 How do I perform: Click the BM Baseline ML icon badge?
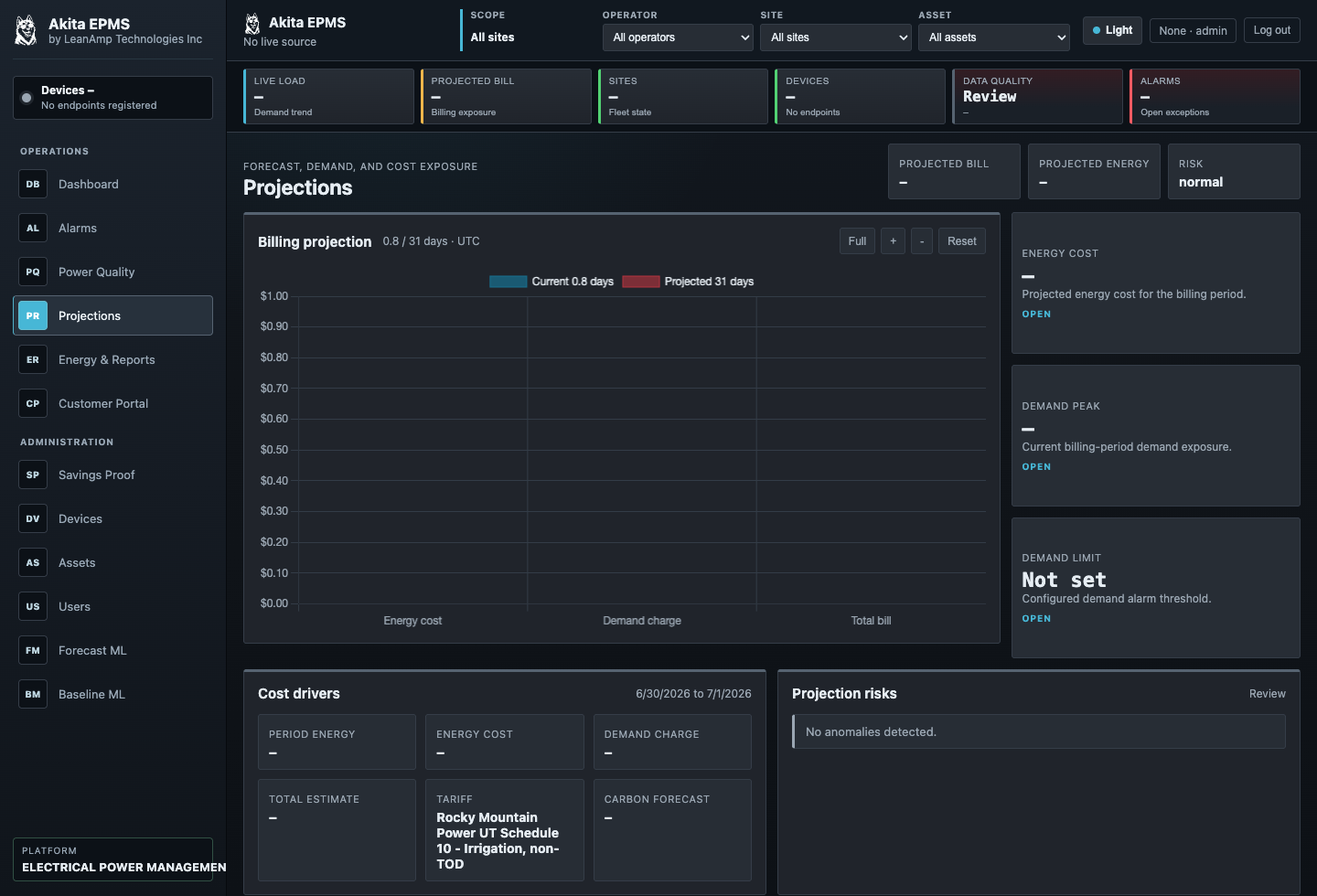[x=33, y=694]
